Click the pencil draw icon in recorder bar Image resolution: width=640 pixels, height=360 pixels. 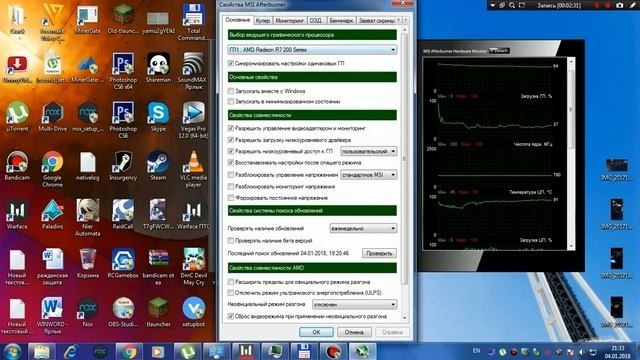pyautogui.click(x=633, y=5)
